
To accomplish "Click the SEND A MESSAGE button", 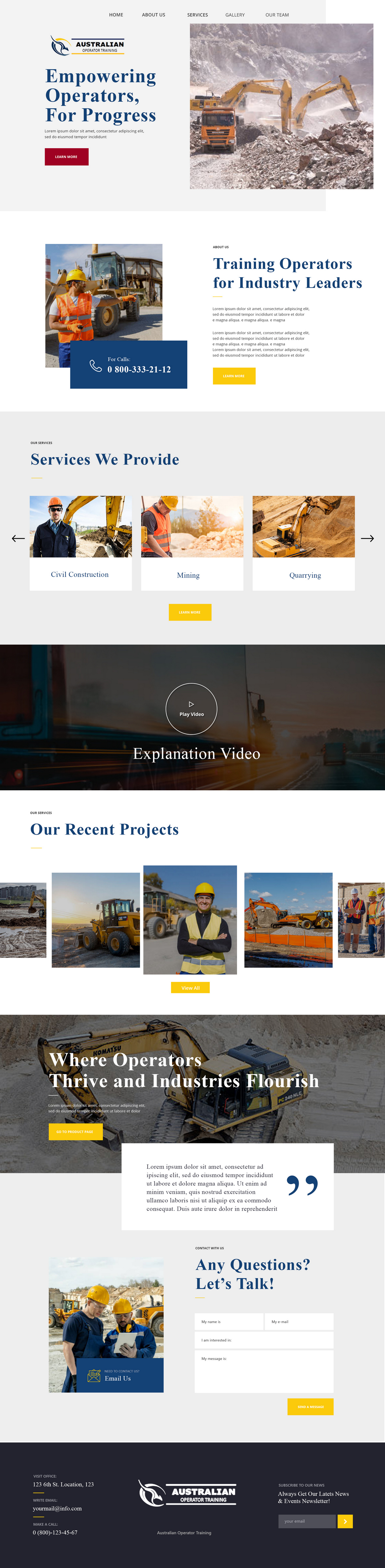I will (x=311, y=1407).
